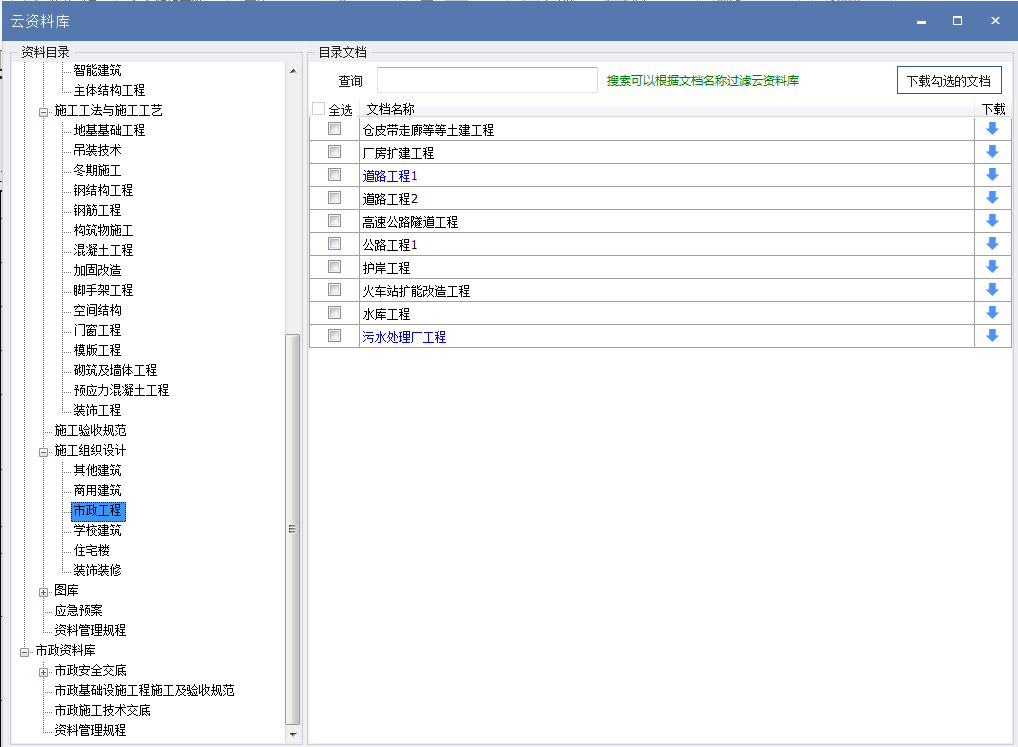Click the 下载勾选的文档 button
This screenshot has height=747, width=1018.
(x=948, y=80)
